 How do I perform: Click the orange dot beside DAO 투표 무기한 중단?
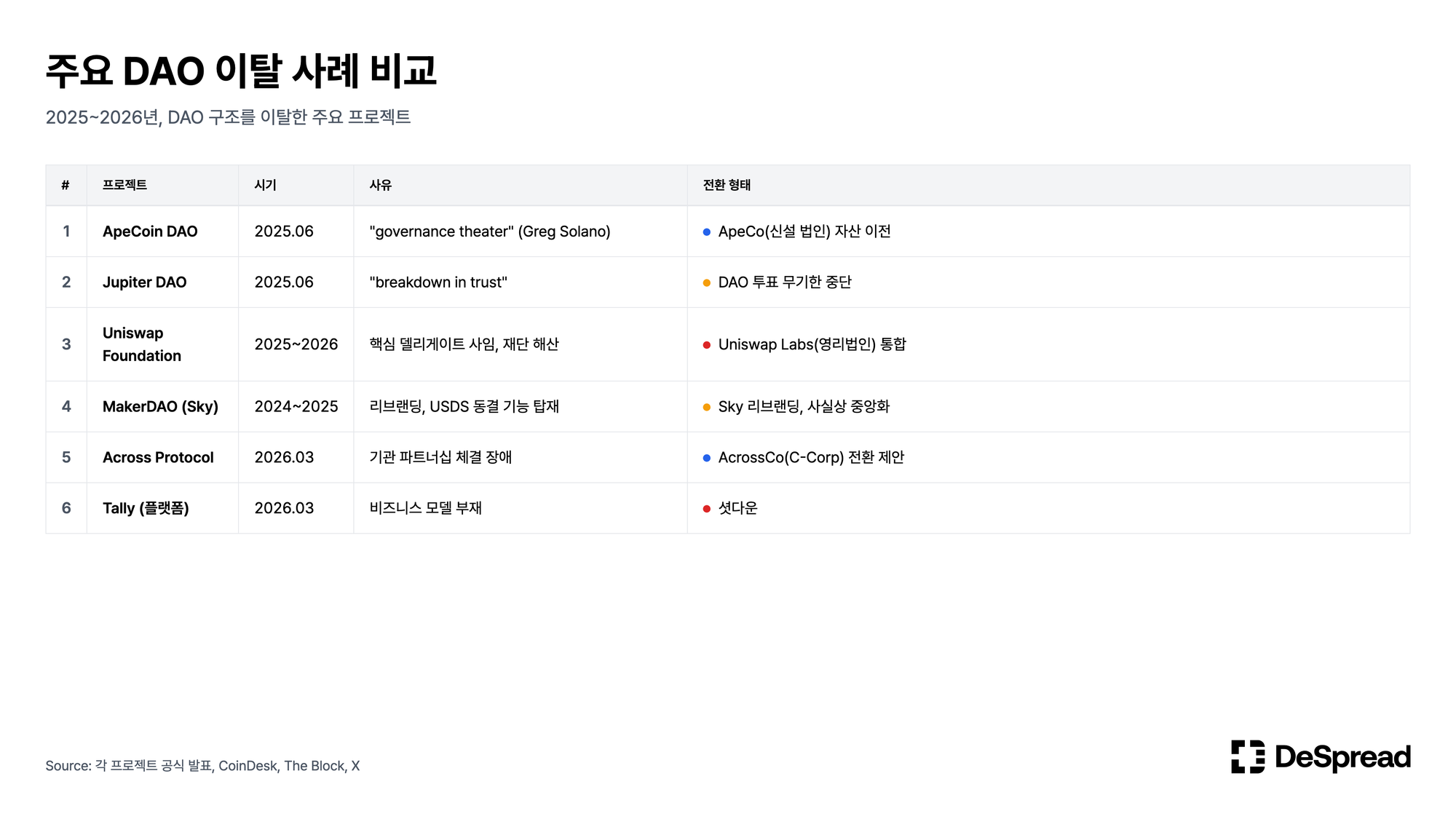click(x=706, y=283)
